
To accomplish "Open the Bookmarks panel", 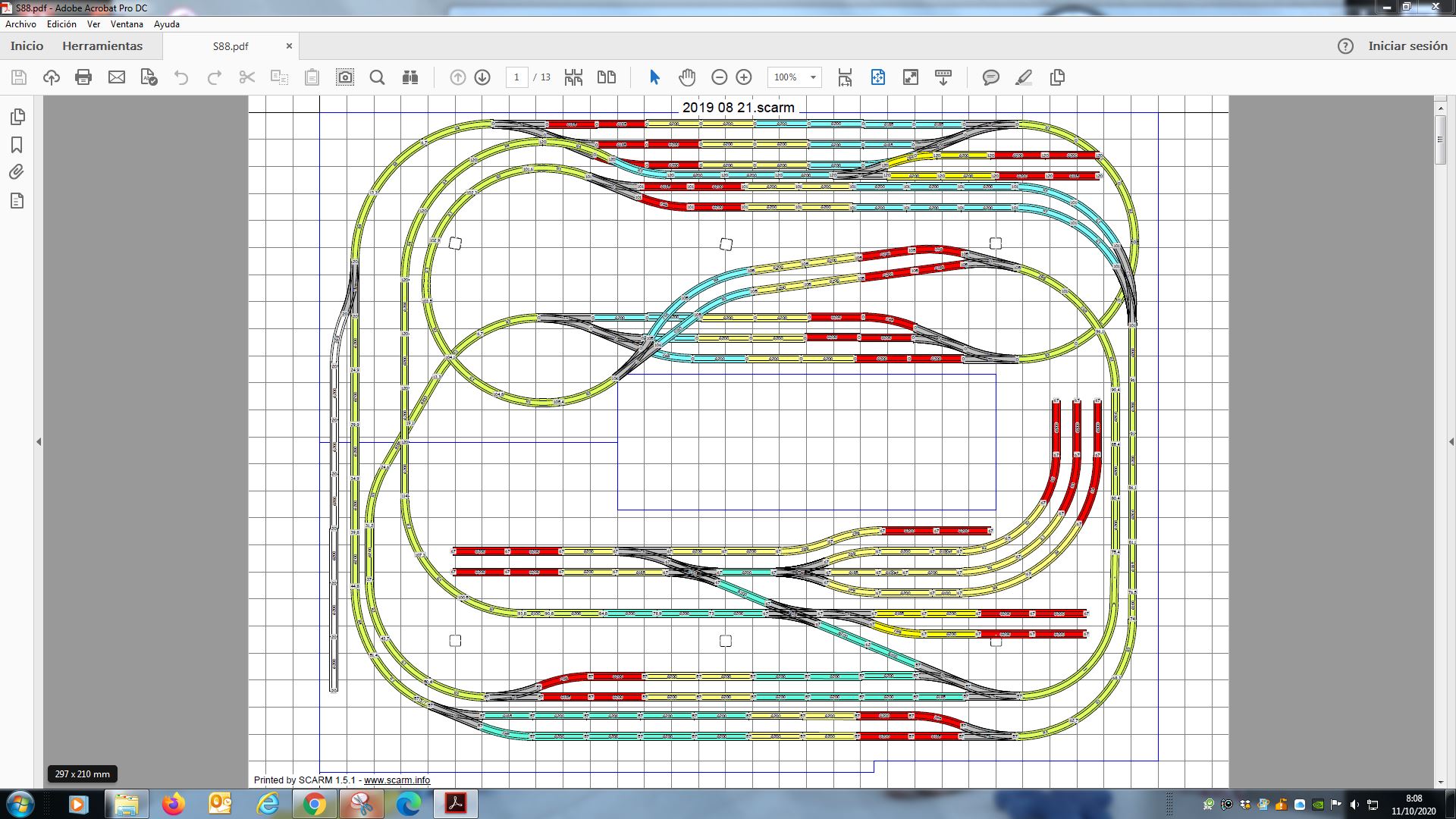I will [17, 145].
